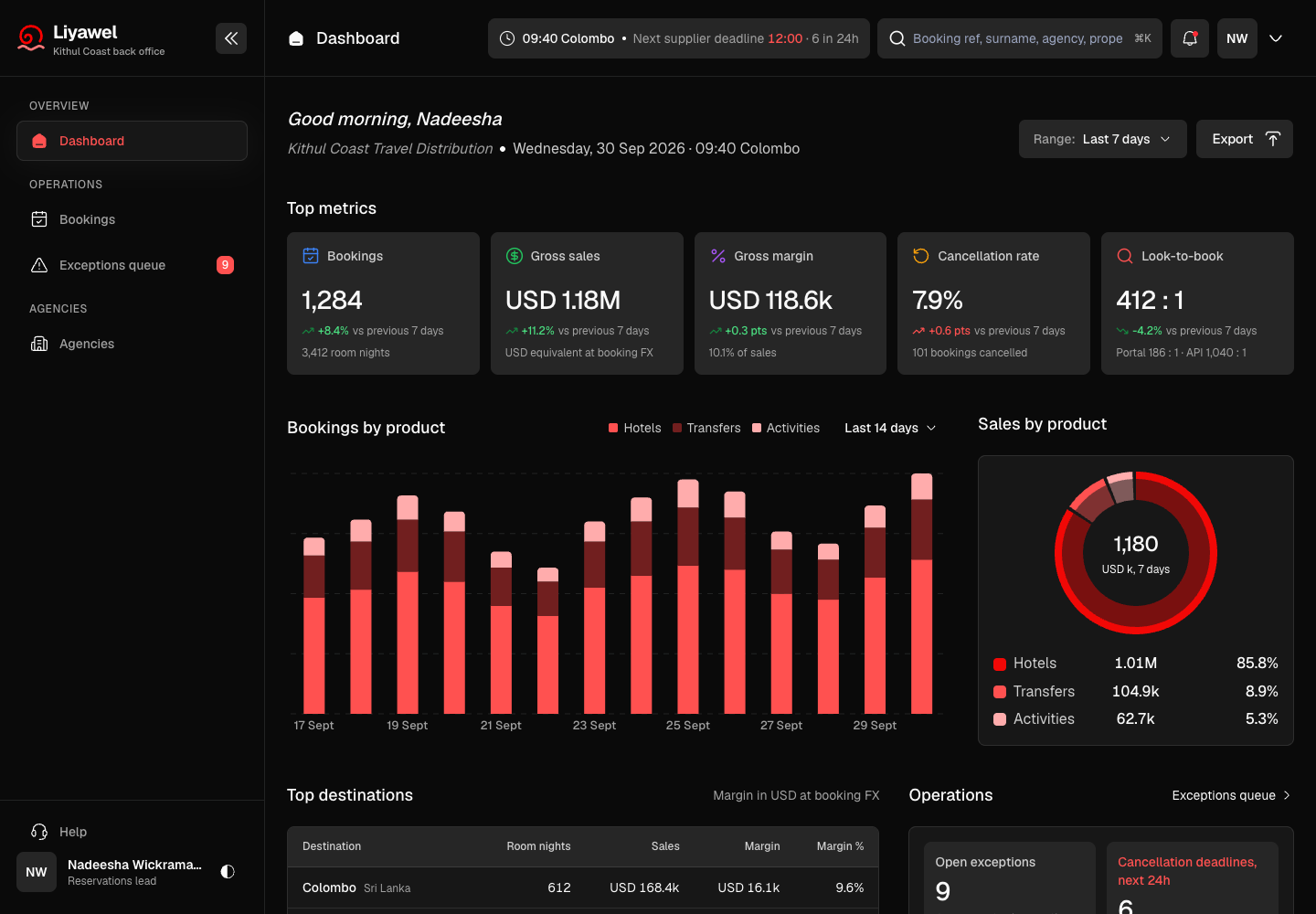
Task: Click the Margin % column header
Action: pos(840,846)
